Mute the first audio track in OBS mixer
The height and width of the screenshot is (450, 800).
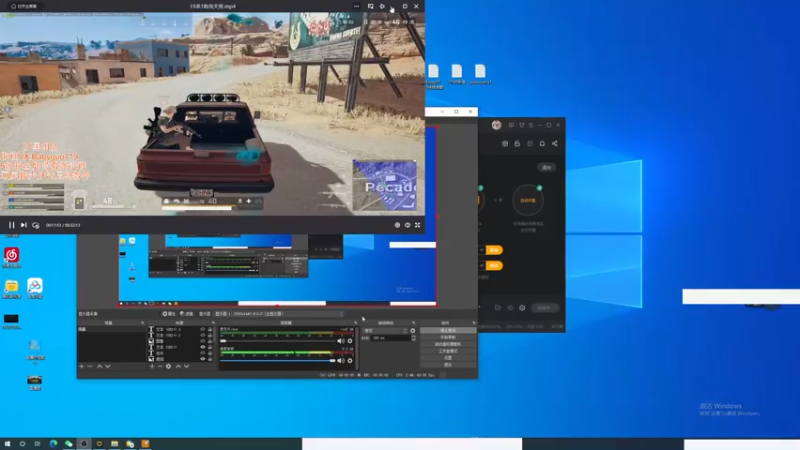pos(341,341)
